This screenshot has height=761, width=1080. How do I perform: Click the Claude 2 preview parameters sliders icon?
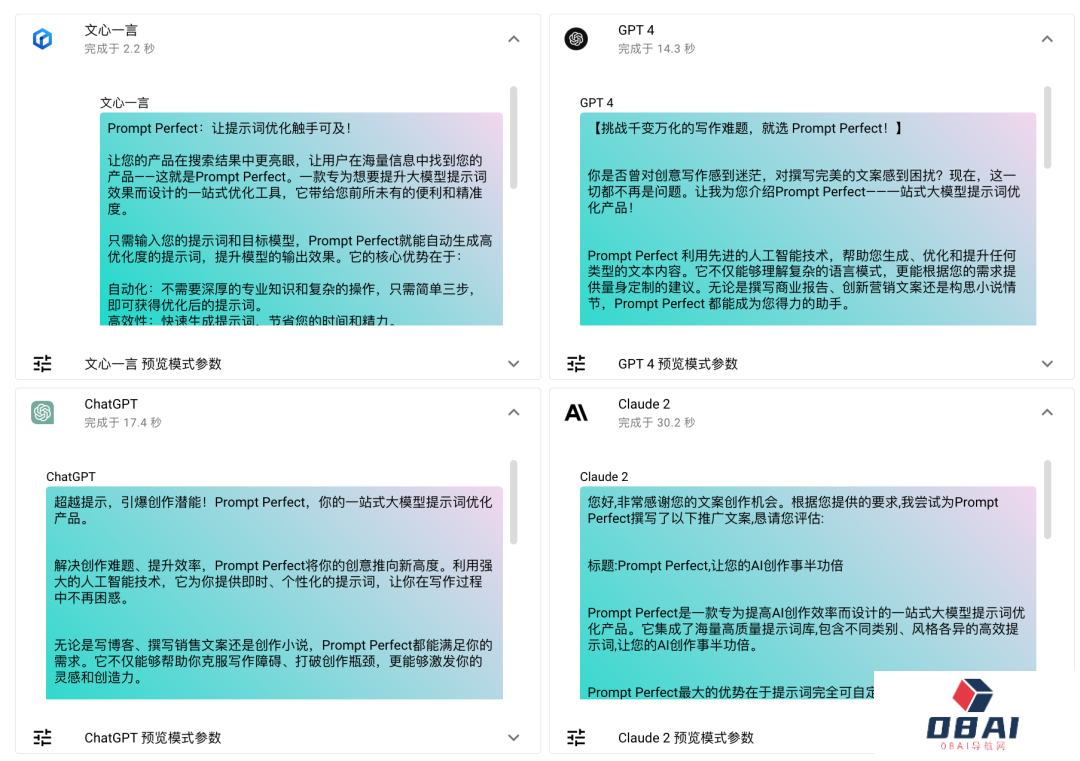tap(576, 738)
